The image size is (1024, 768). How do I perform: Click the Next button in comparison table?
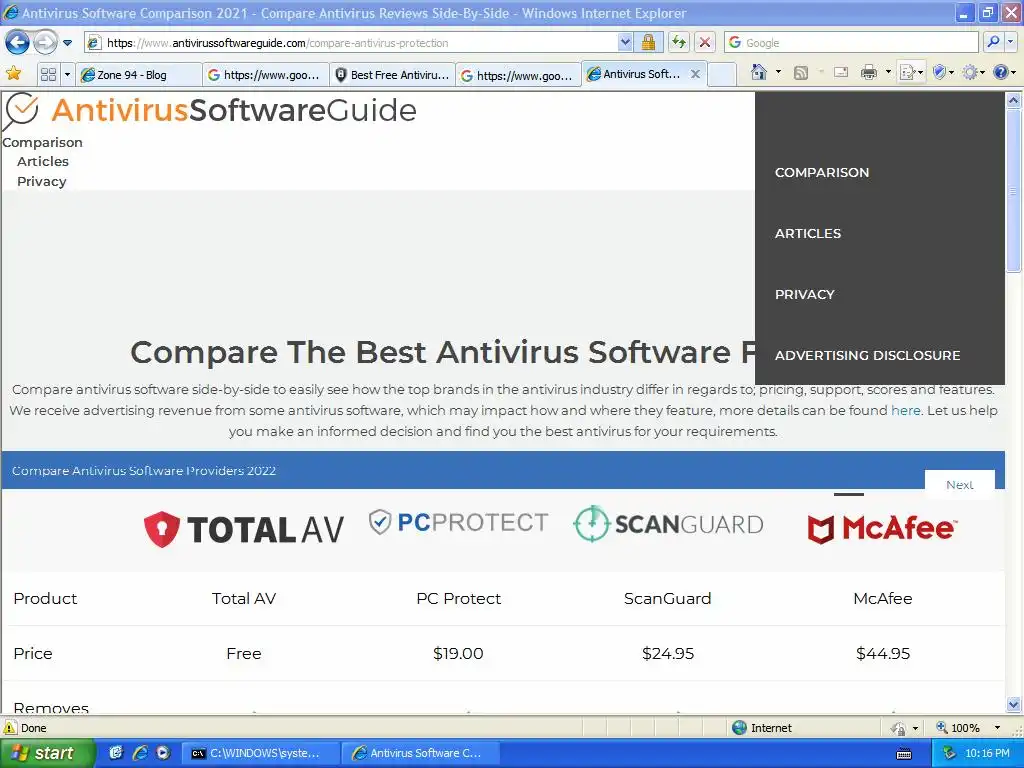(959, 485)
